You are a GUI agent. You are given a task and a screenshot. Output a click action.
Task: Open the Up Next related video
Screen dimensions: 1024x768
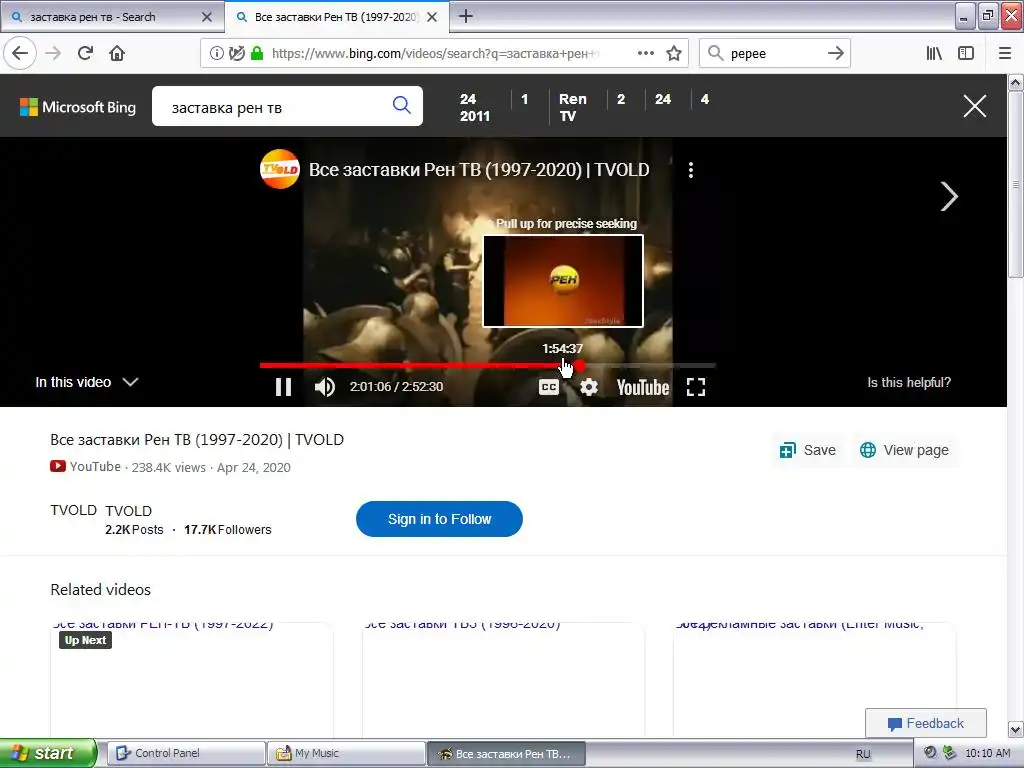[191, 679]
